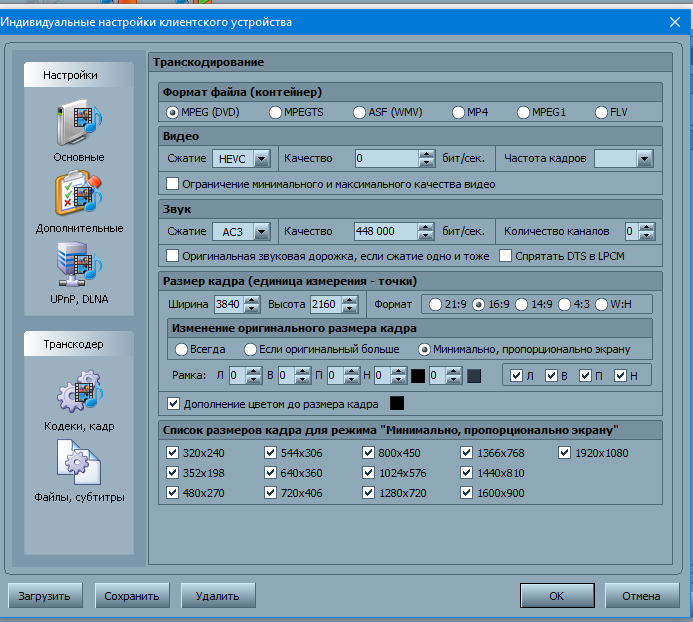This screenshot has width=693, height=622.
Task: Enable video quality min/max limit checkbox
Action: tap(173, 184)
